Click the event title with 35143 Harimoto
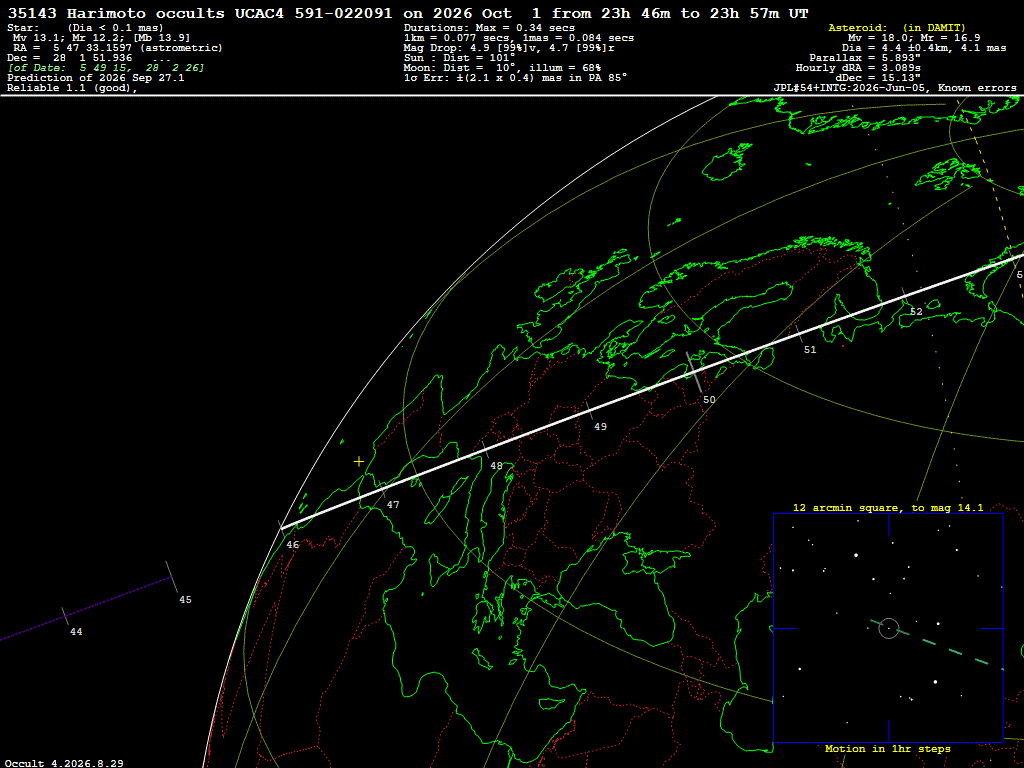The height and width of the screenshot is (768, 1024). 408,13
